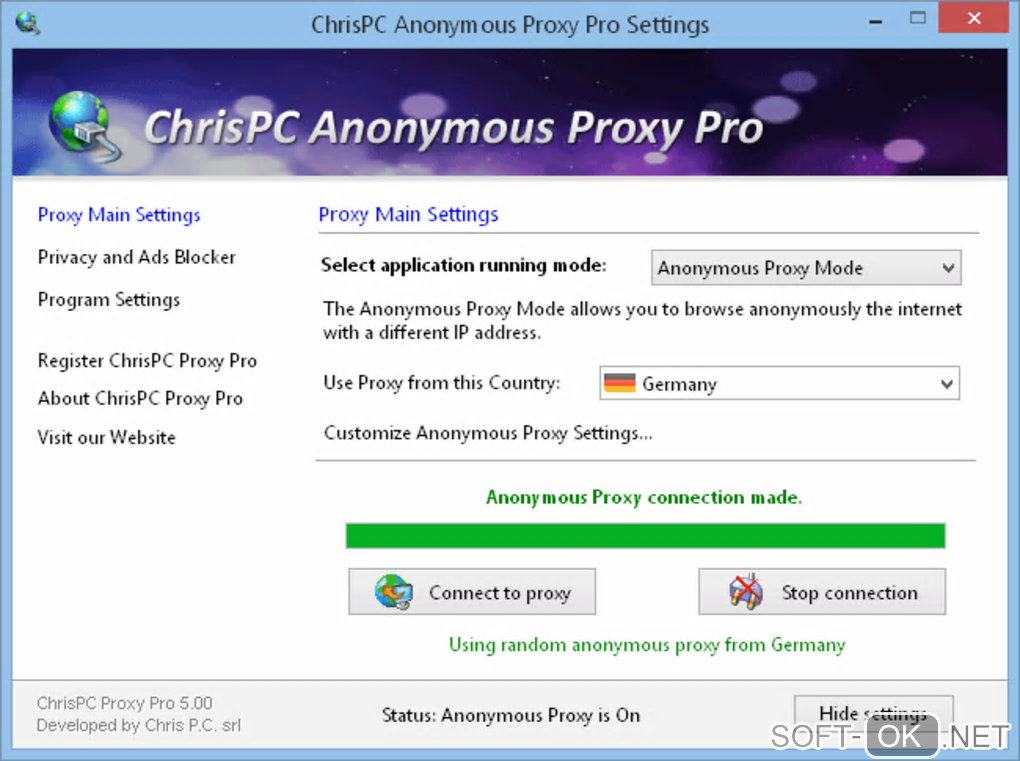Open Customize Anonymous Proxy Settings link
Screen dimensions: 1020x761
[x=488, y=433]
